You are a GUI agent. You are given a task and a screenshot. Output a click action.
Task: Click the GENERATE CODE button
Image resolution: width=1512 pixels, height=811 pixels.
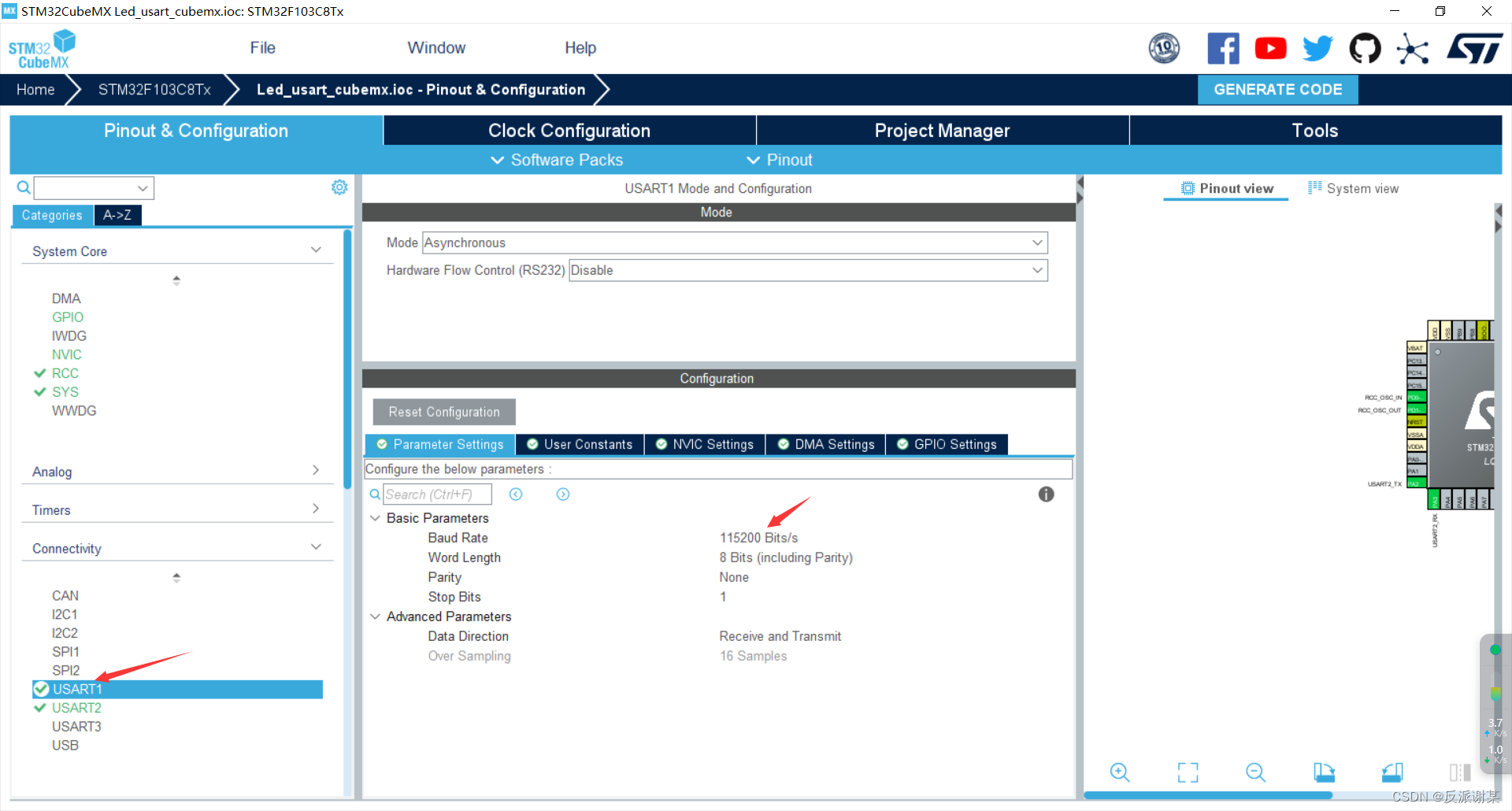pos(1277,90)
